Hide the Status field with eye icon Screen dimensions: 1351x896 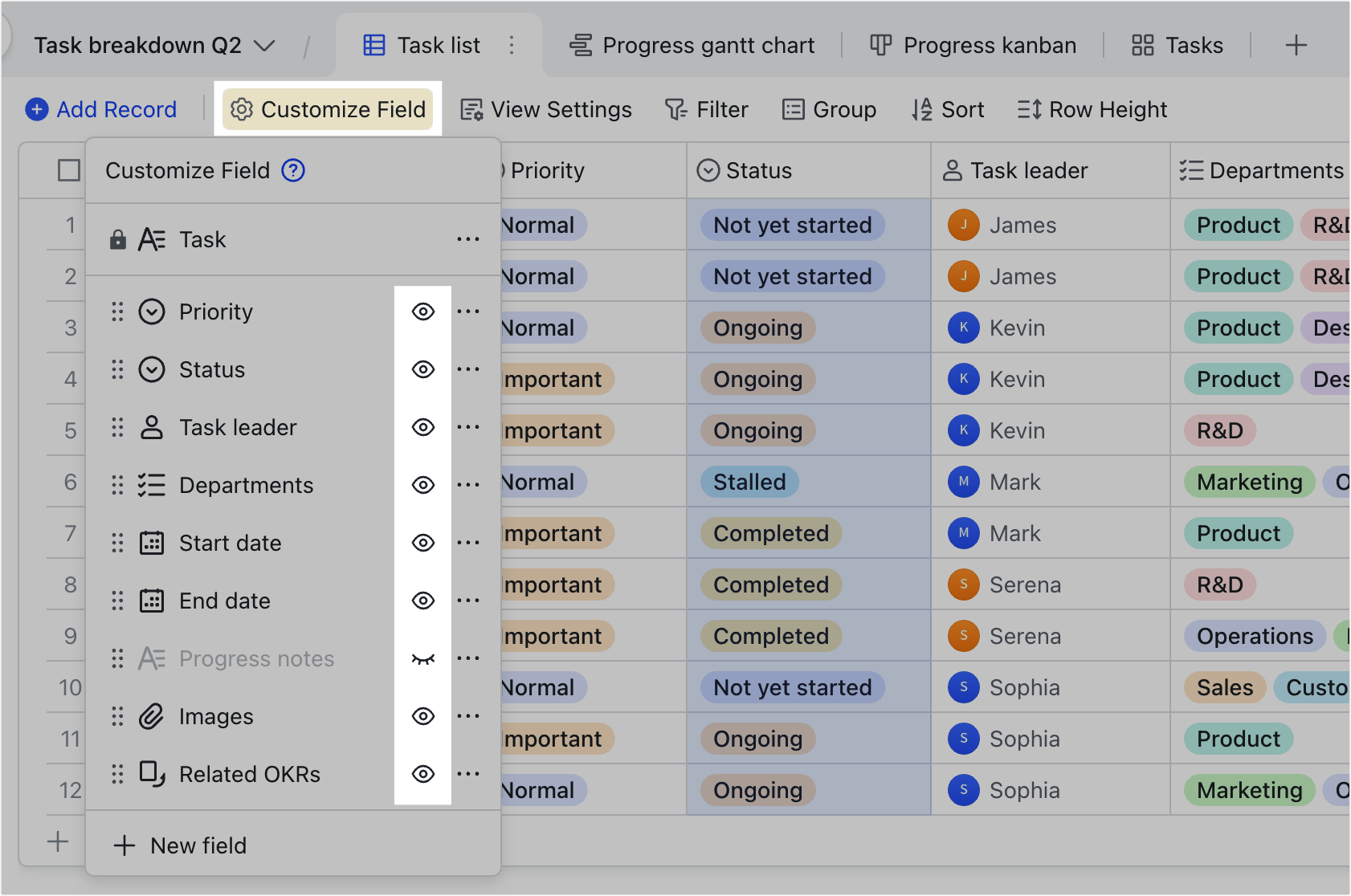click(422, 369)
